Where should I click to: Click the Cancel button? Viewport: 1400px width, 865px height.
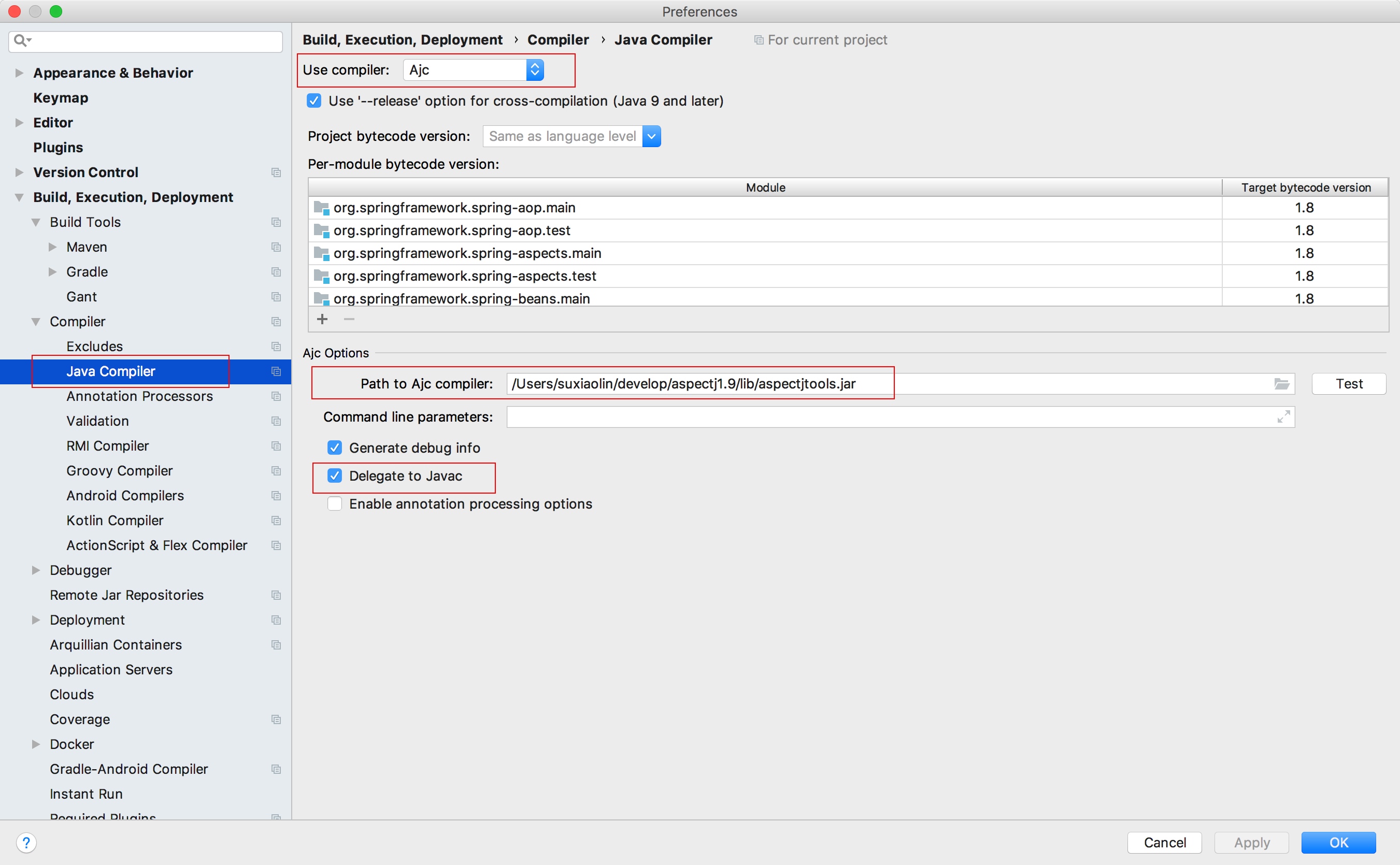1164,843
